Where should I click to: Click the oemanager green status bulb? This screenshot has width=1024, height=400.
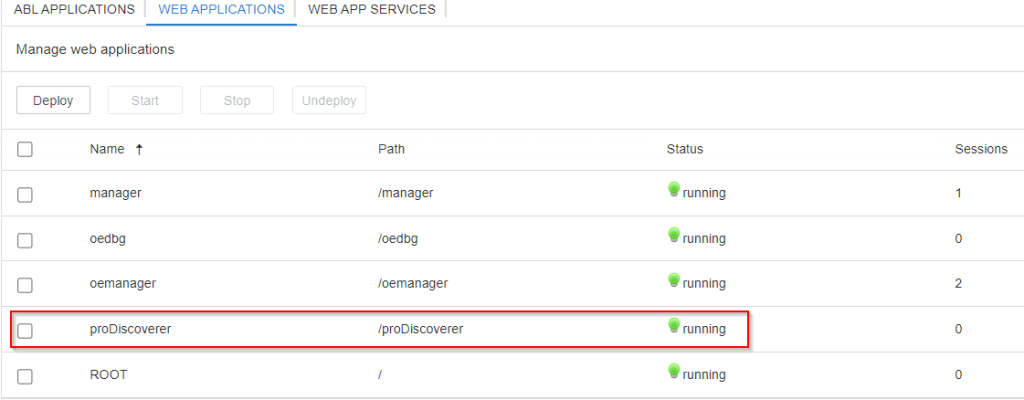673,281
